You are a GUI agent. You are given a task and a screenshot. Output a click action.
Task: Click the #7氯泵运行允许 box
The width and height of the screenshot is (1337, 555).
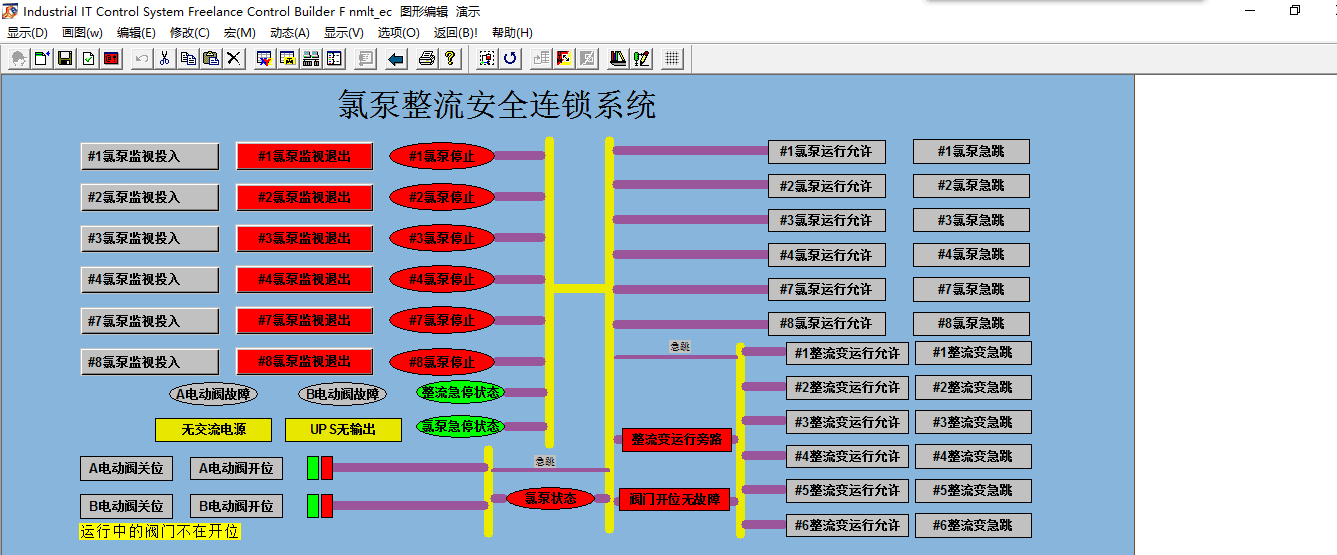[826, 289]
